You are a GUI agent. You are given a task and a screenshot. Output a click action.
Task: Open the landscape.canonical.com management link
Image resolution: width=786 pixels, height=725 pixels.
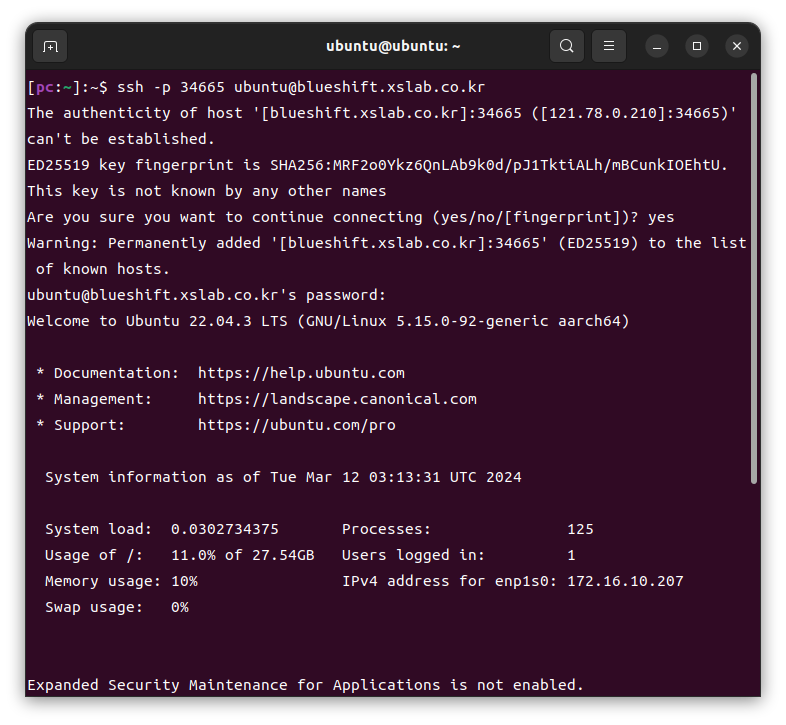tap(337, 399)
